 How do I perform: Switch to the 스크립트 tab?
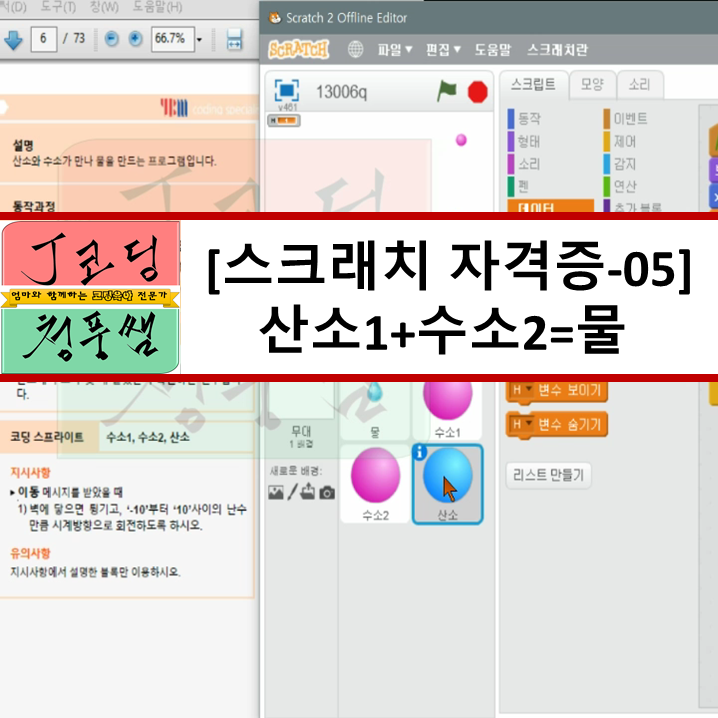[x=533, y=84]
